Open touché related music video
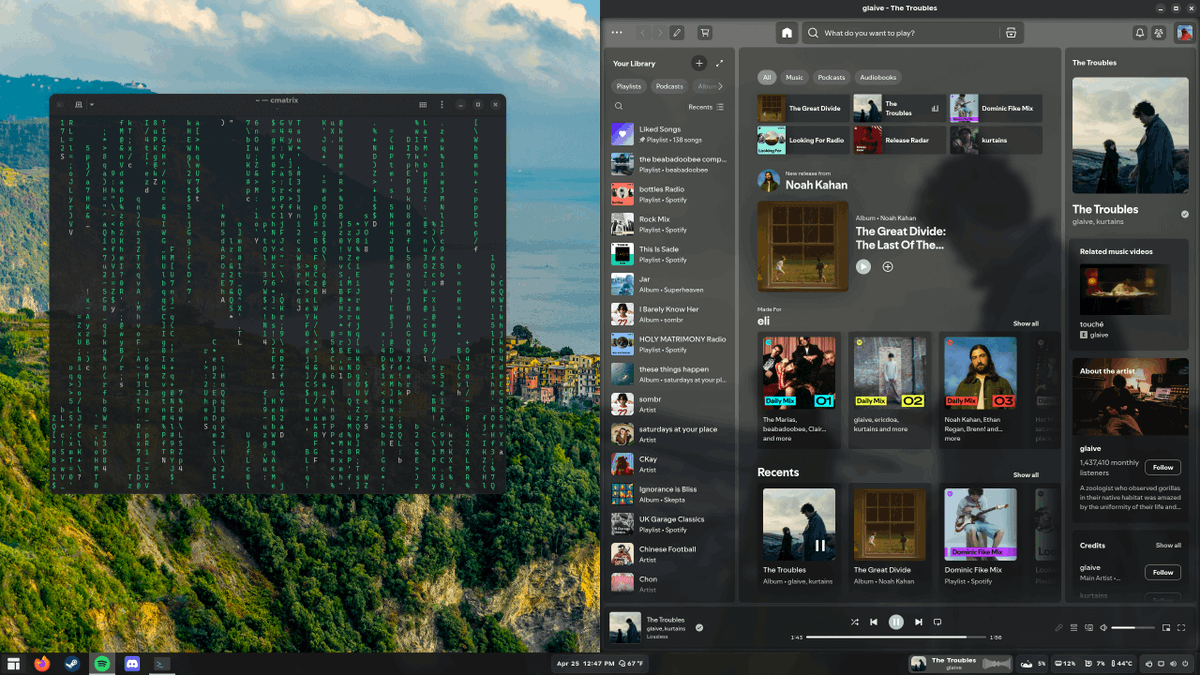 point(1124,301)
